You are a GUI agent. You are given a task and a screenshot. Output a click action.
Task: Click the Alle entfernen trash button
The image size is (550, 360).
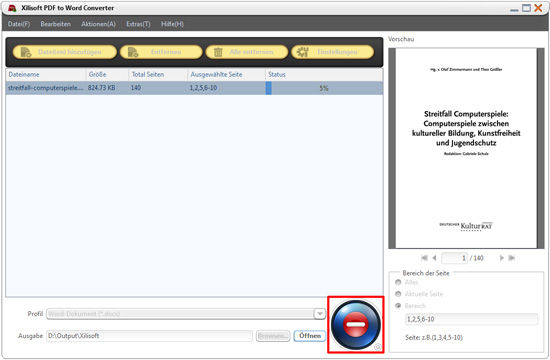247,52
